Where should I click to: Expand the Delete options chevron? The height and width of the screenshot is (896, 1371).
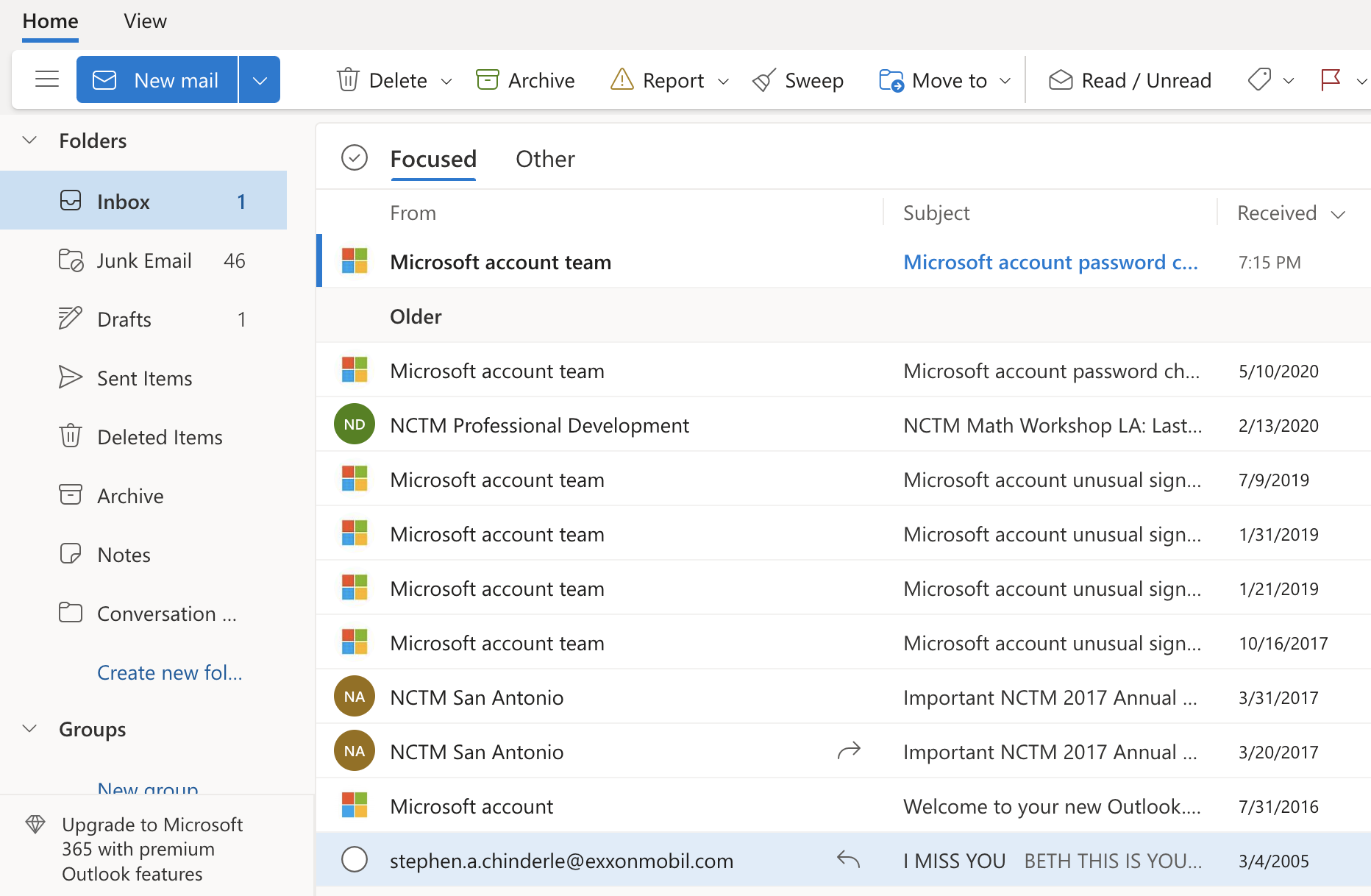tap(446, 81)
